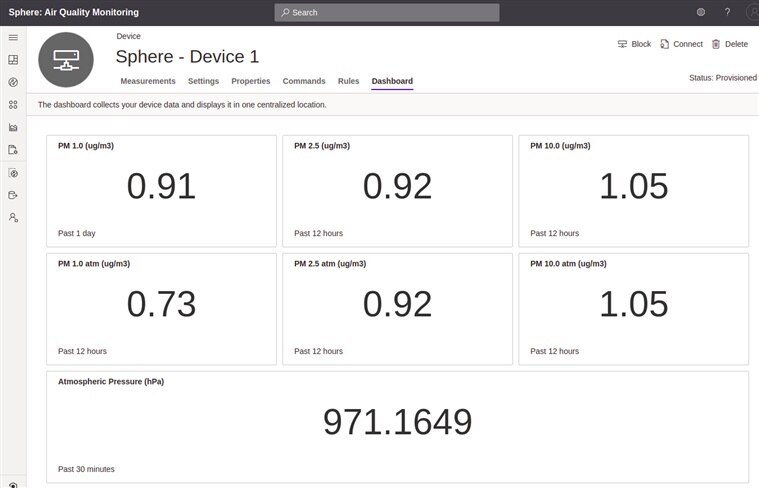Expand the left navigation hamburger menu
Image resolution: width=759 pixels, height=488 pixels.
(x=13, y=37)
